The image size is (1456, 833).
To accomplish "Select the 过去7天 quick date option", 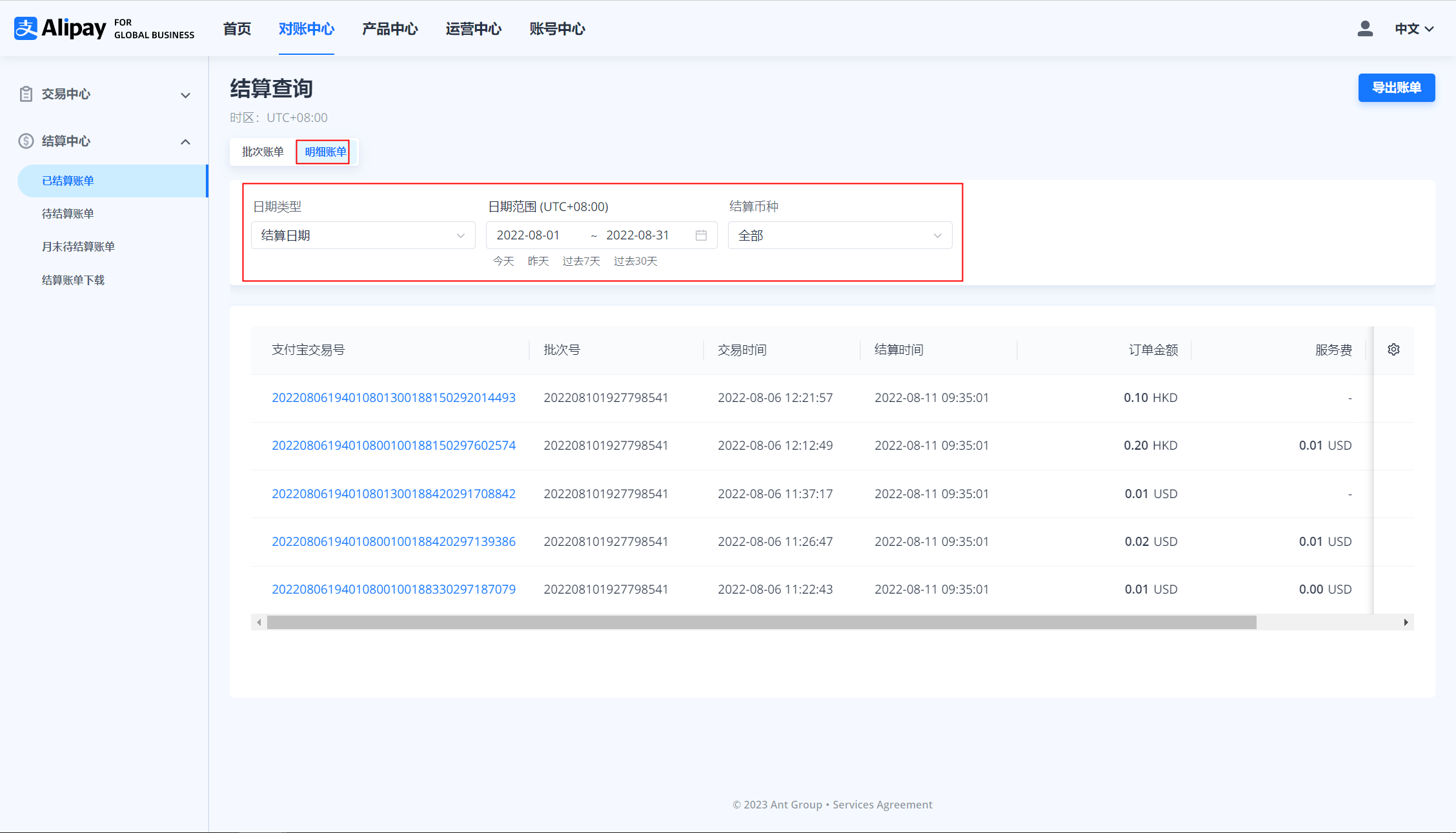I will click(581, 261).
